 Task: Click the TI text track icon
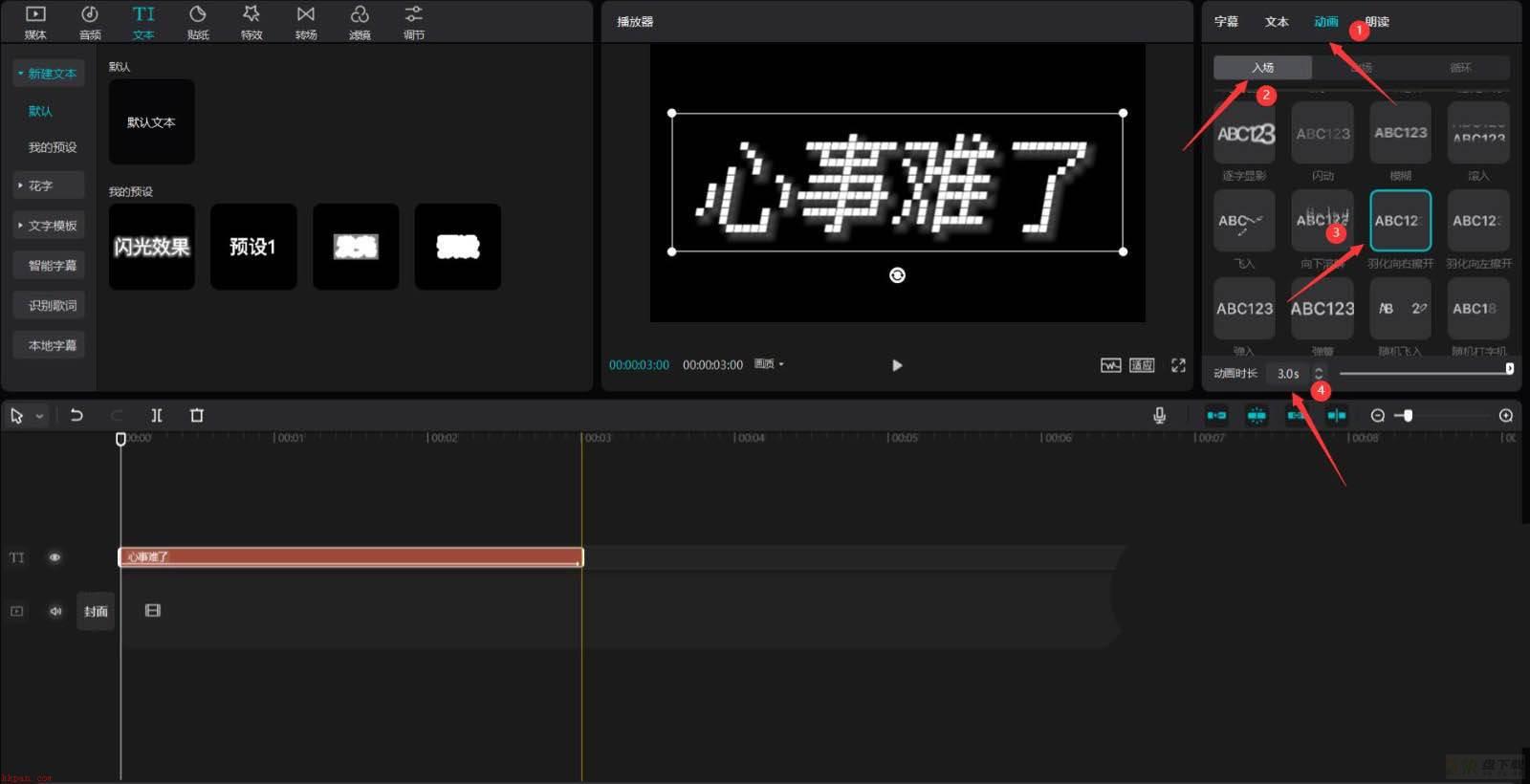pos(16,557)
